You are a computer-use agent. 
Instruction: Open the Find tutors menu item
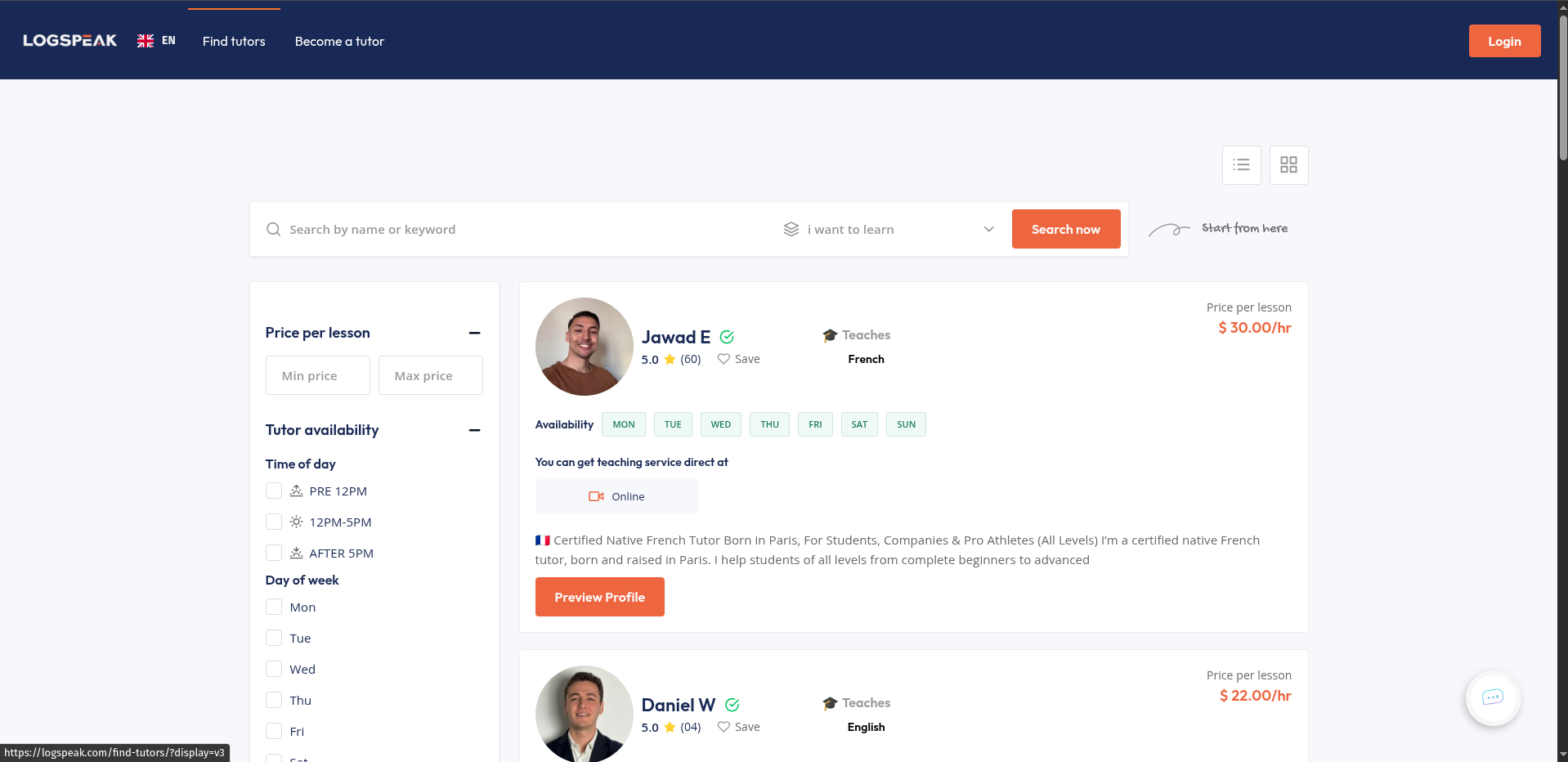pos(234,41)
